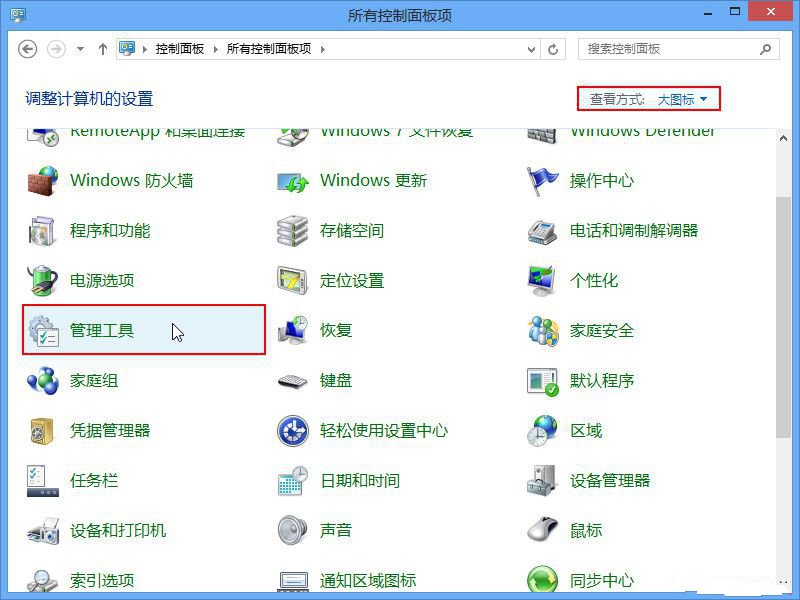
Task: Open 日期和时间 text link
Action: [x=360, y=481]
